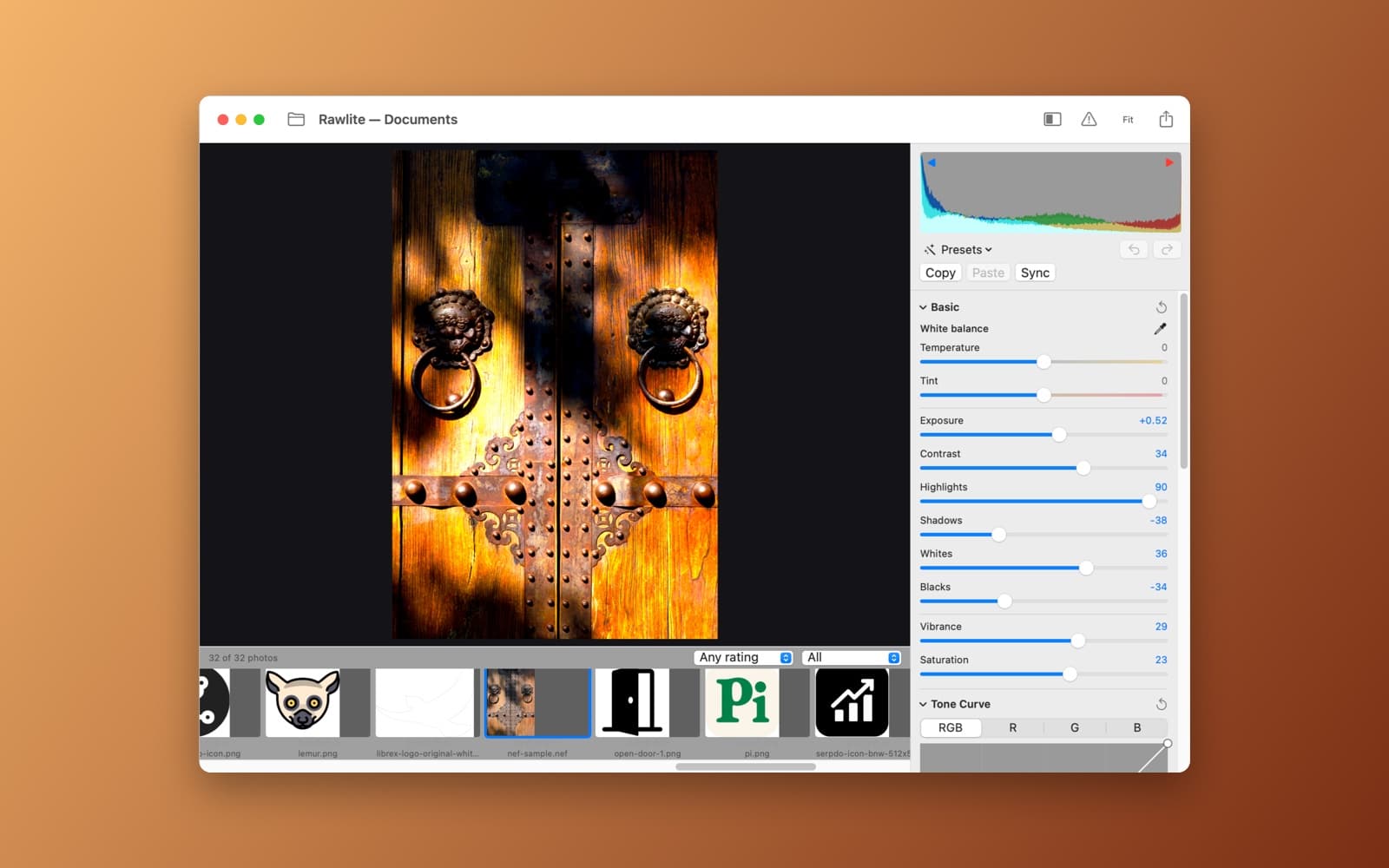
Task: Click the undo arrow button
Action: tap(1134, 249)
